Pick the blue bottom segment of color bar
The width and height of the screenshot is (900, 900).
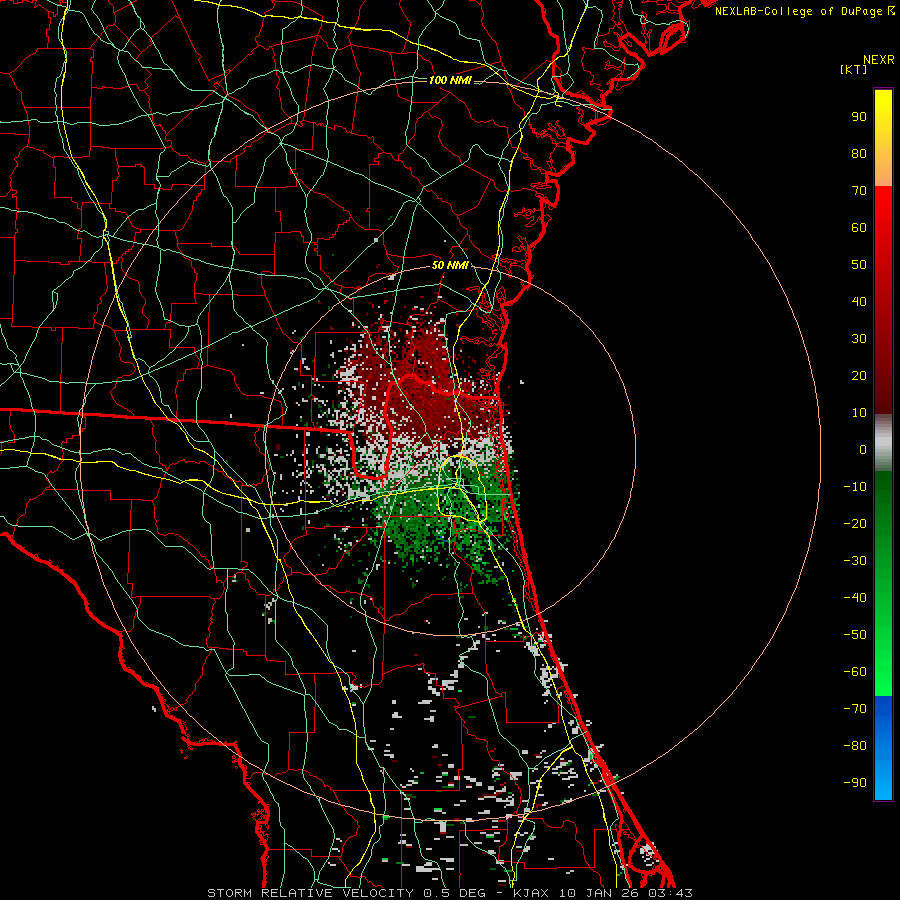pyautogui.click(x=883, y=748)
